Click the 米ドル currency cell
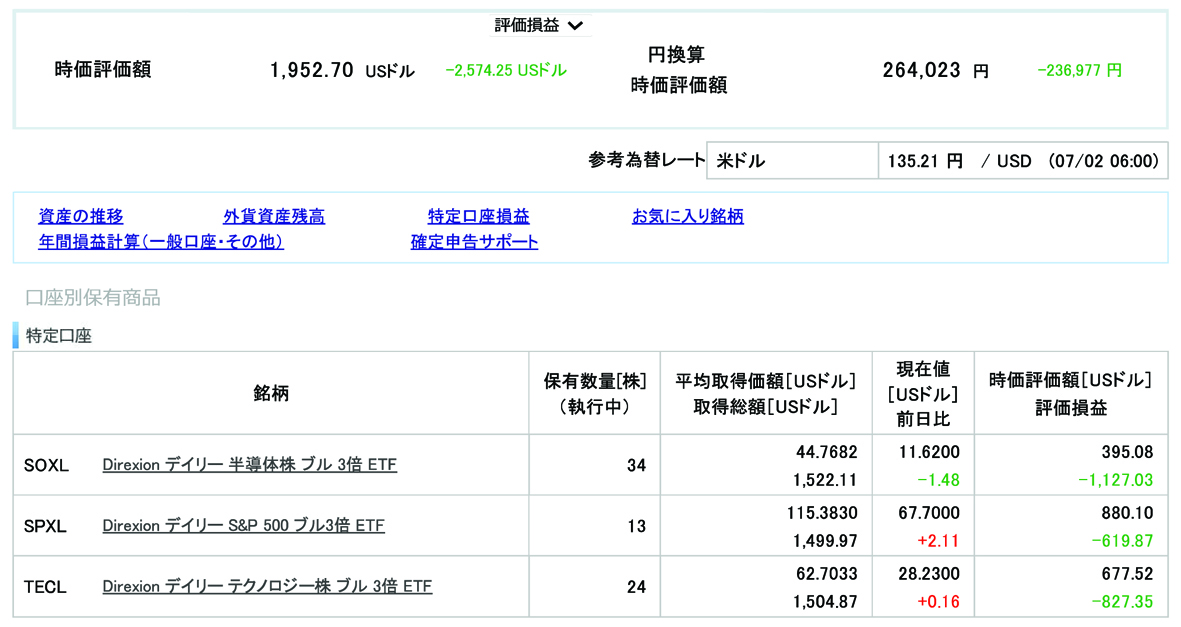The image size is (1181, 627). pos(792,161)
